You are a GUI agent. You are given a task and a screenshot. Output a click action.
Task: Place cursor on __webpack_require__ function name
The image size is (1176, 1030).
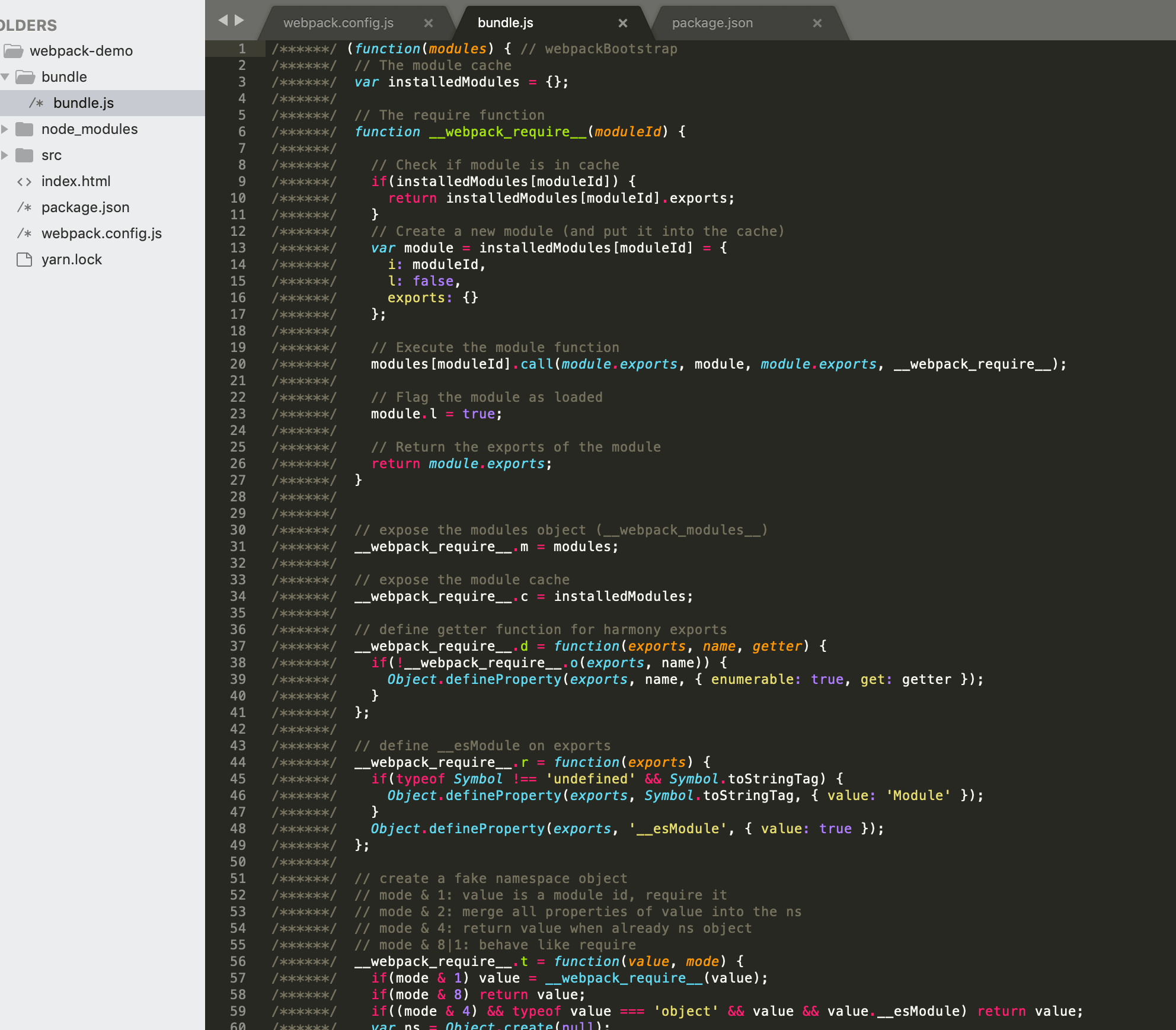[x=507, y=132]
